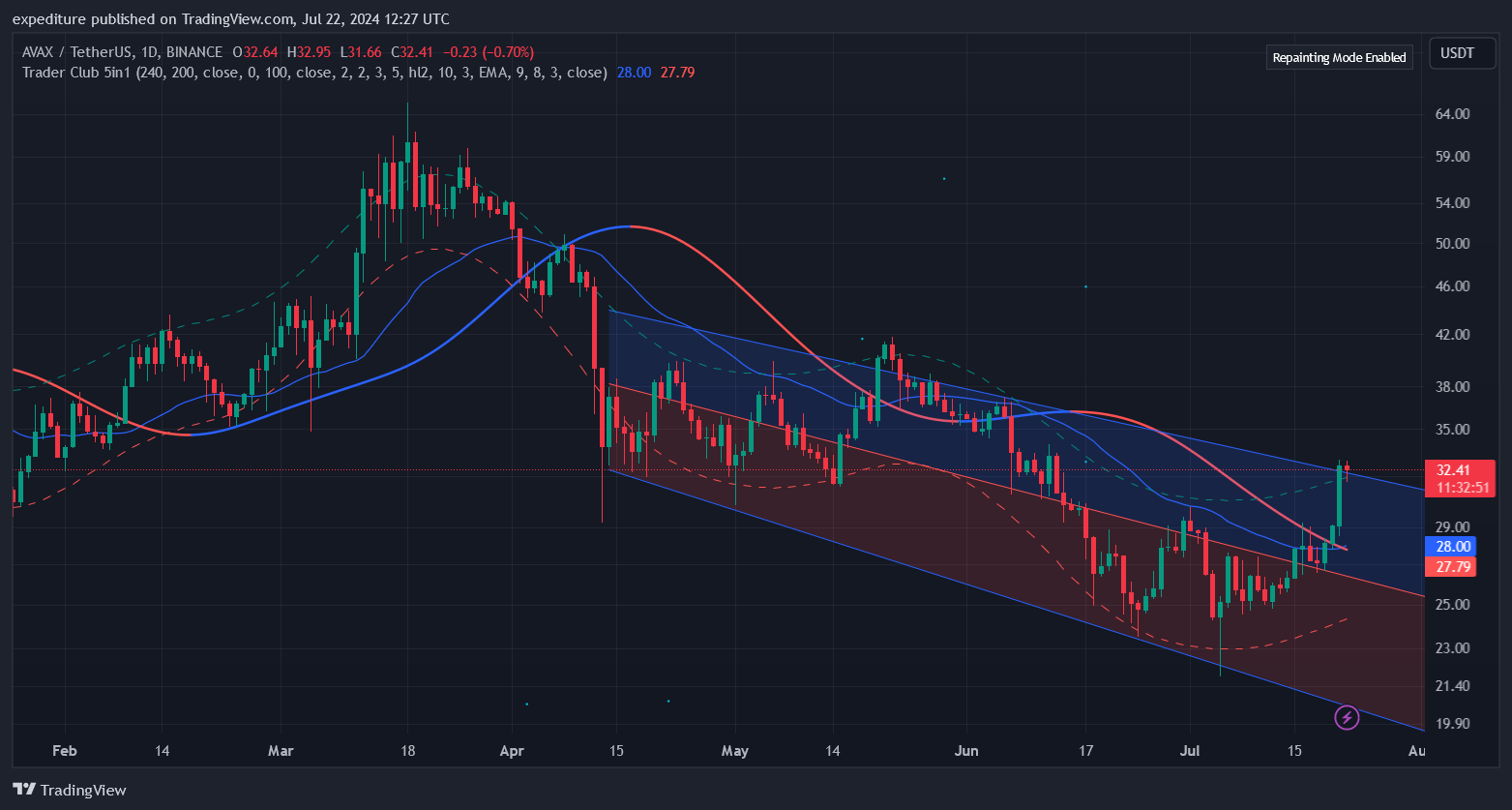This screenshot has width=1512, height=810.
Task: Click the purple lightning bolt icon
Action: (1347, 717)
